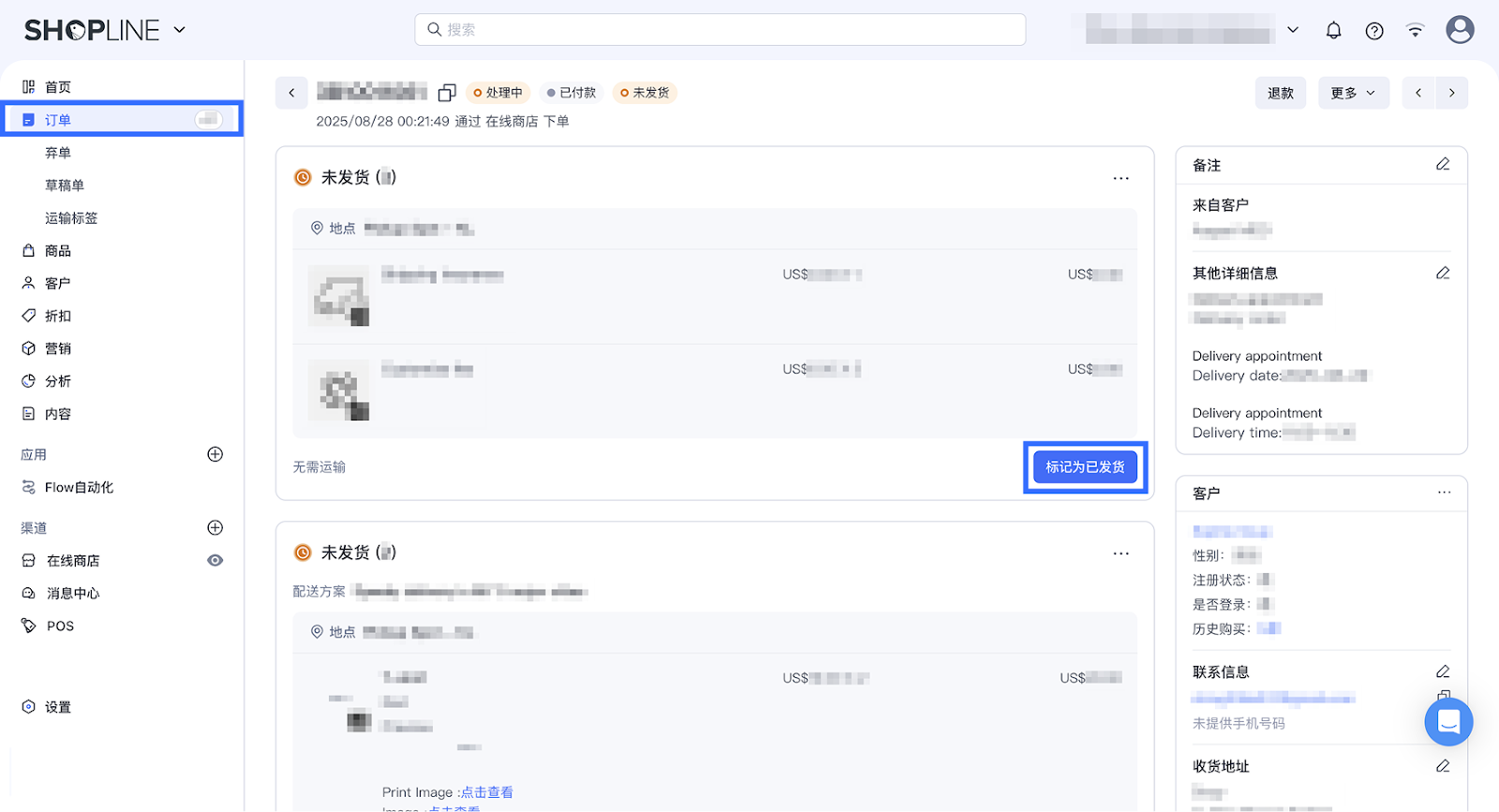Viewport: 1499px width, 812px height.
Task: Click the 处理中 status badge
Action: tap(497, 93)
